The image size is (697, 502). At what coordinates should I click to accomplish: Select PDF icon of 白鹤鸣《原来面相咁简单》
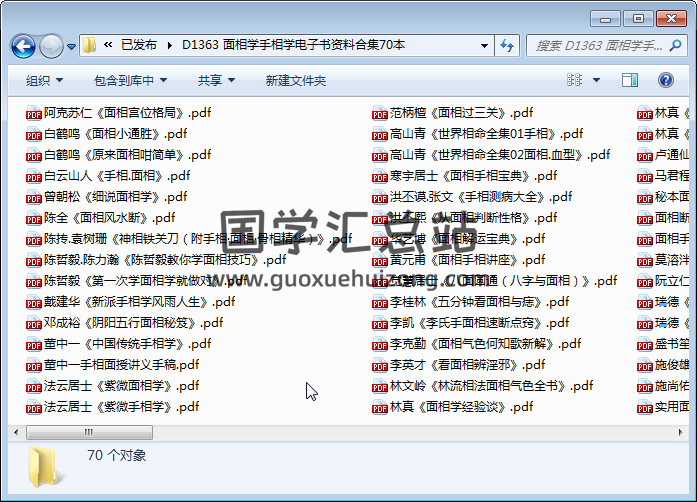[34, 155]
